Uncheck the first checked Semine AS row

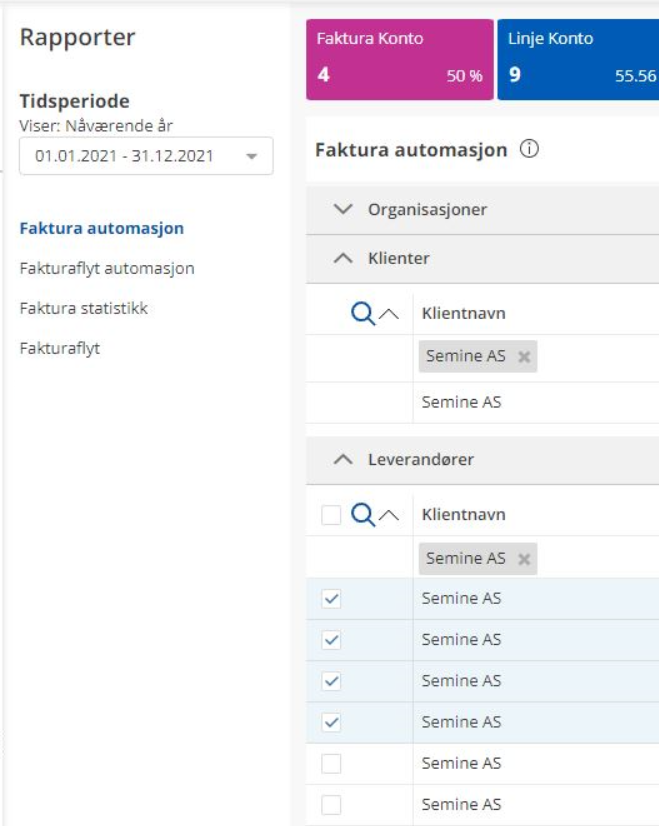[x=331, y=599]
